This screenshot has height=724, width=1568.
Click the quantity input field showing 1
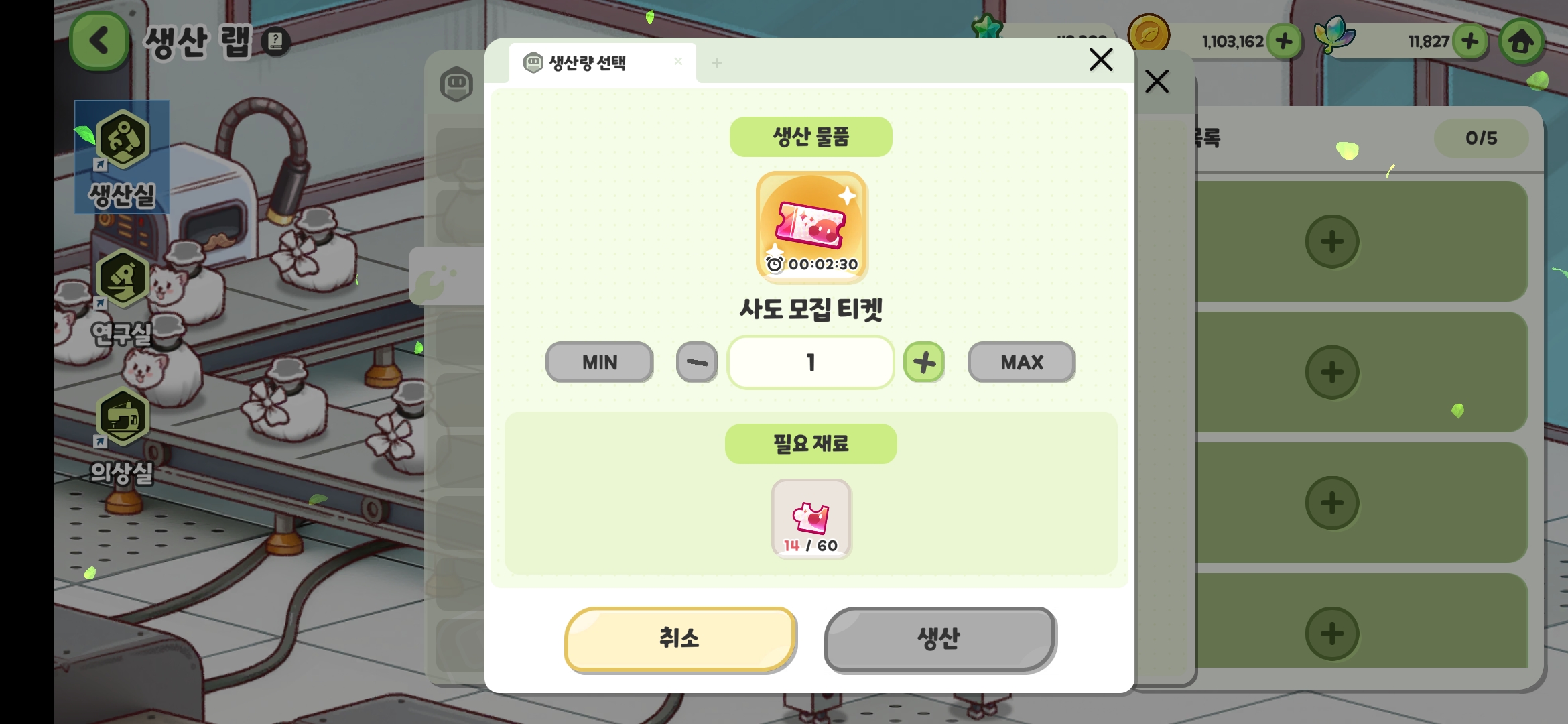click(811, 362)
